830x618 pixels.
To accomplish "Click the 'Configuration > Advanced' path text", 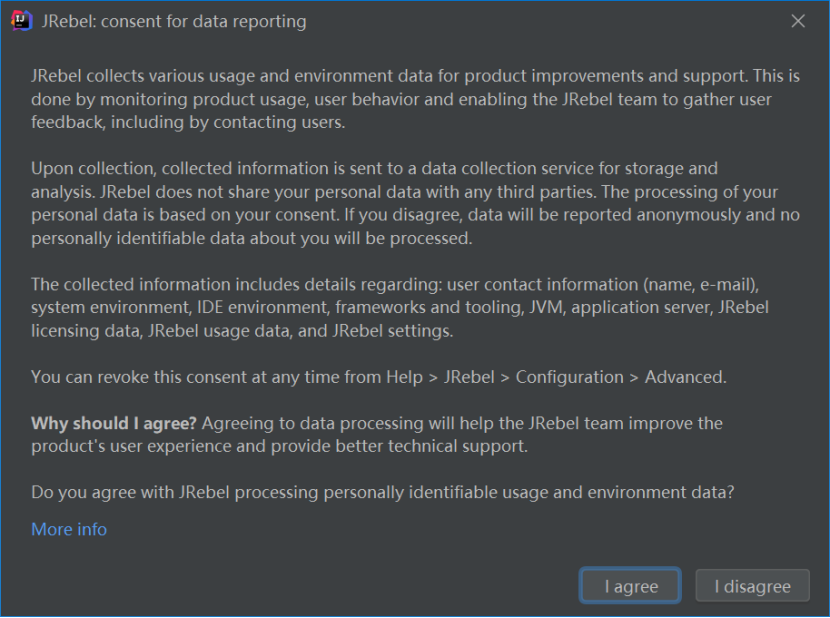I will 620,377.
